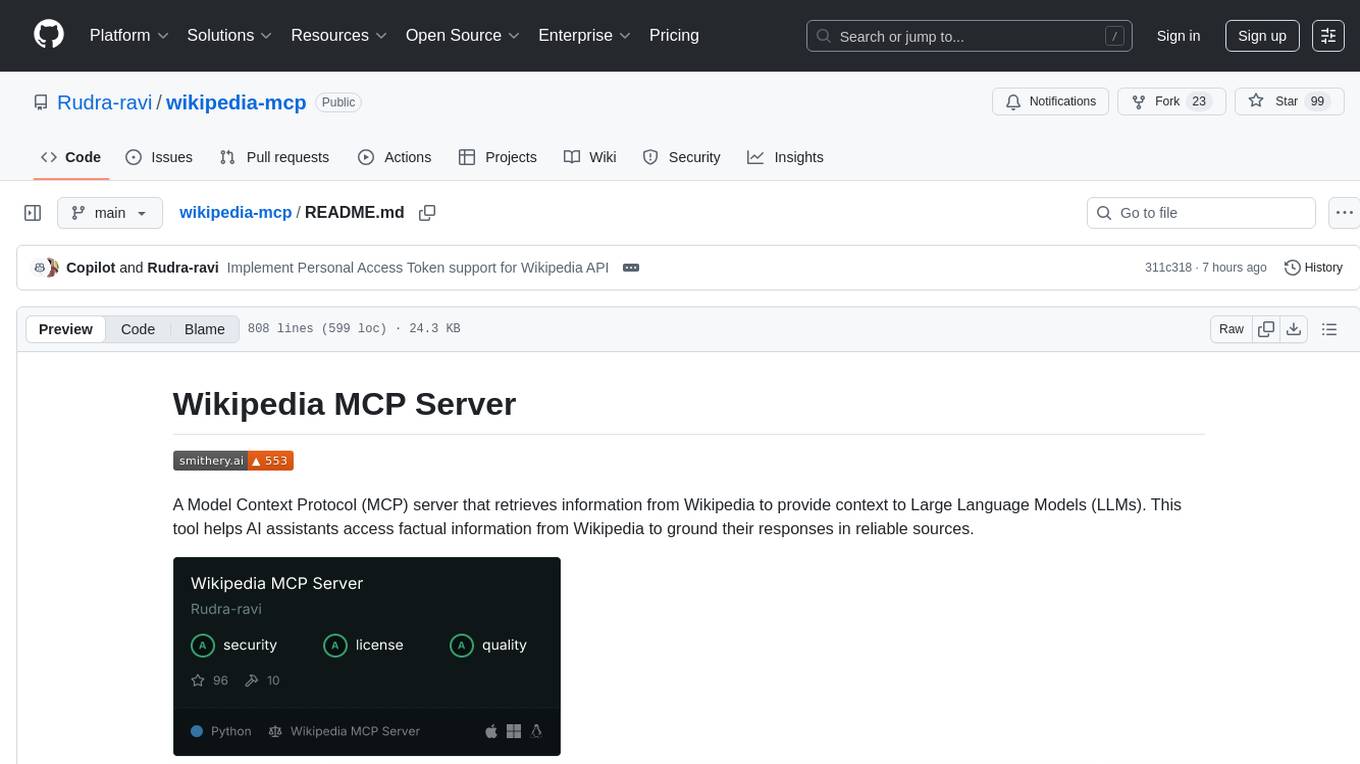Focus the Search or jump to field
This screenshot has height=764, width=1360.
click(969, 36)
